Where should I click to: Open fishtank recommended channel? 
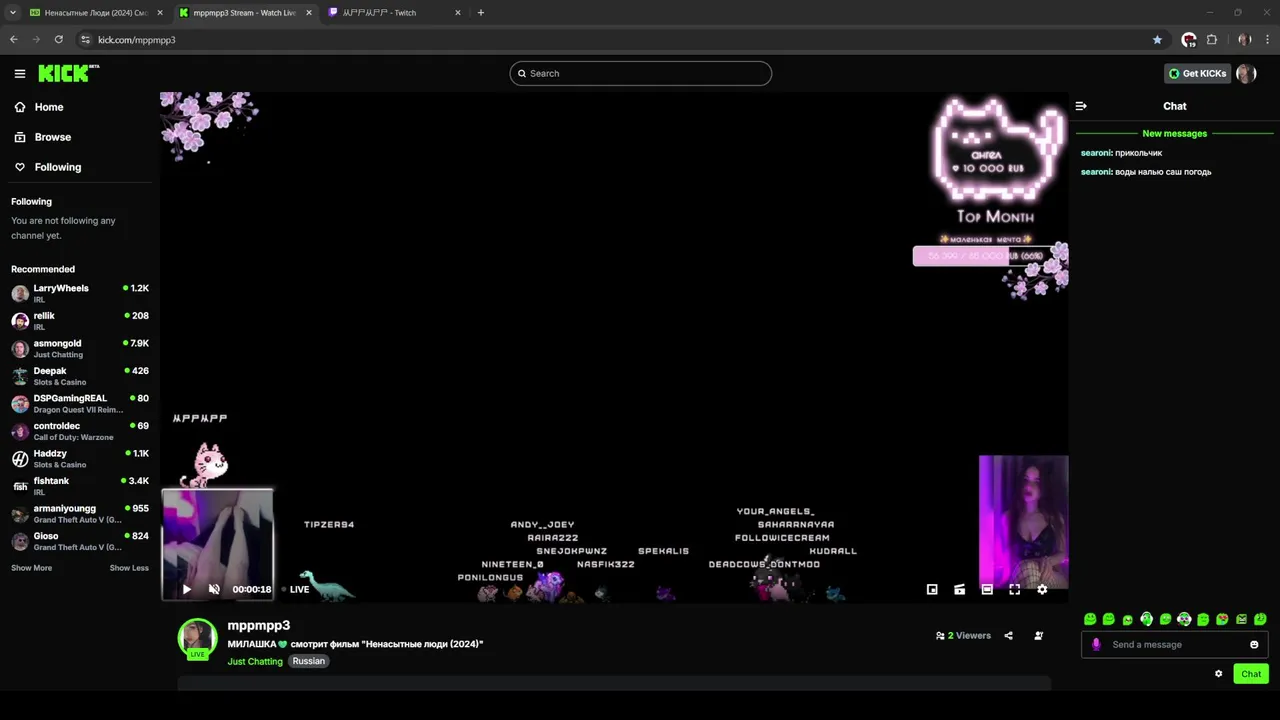80,486
